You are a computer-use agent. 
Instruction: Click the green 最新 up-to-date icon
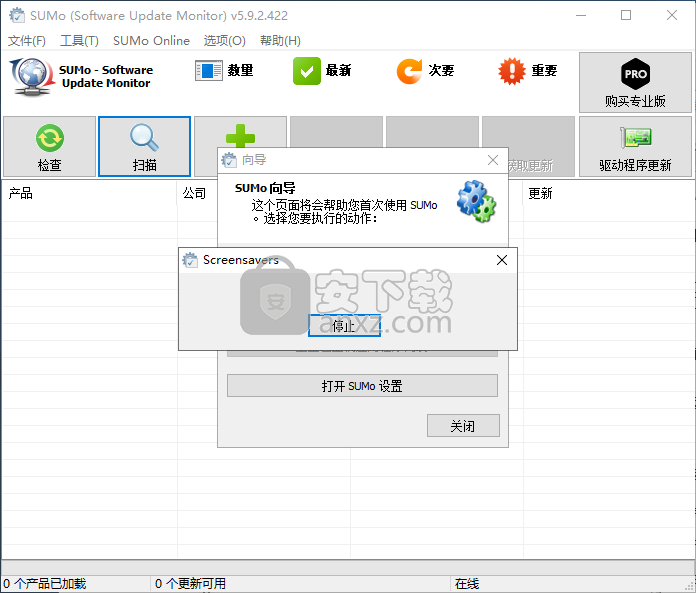click(306, 71)
